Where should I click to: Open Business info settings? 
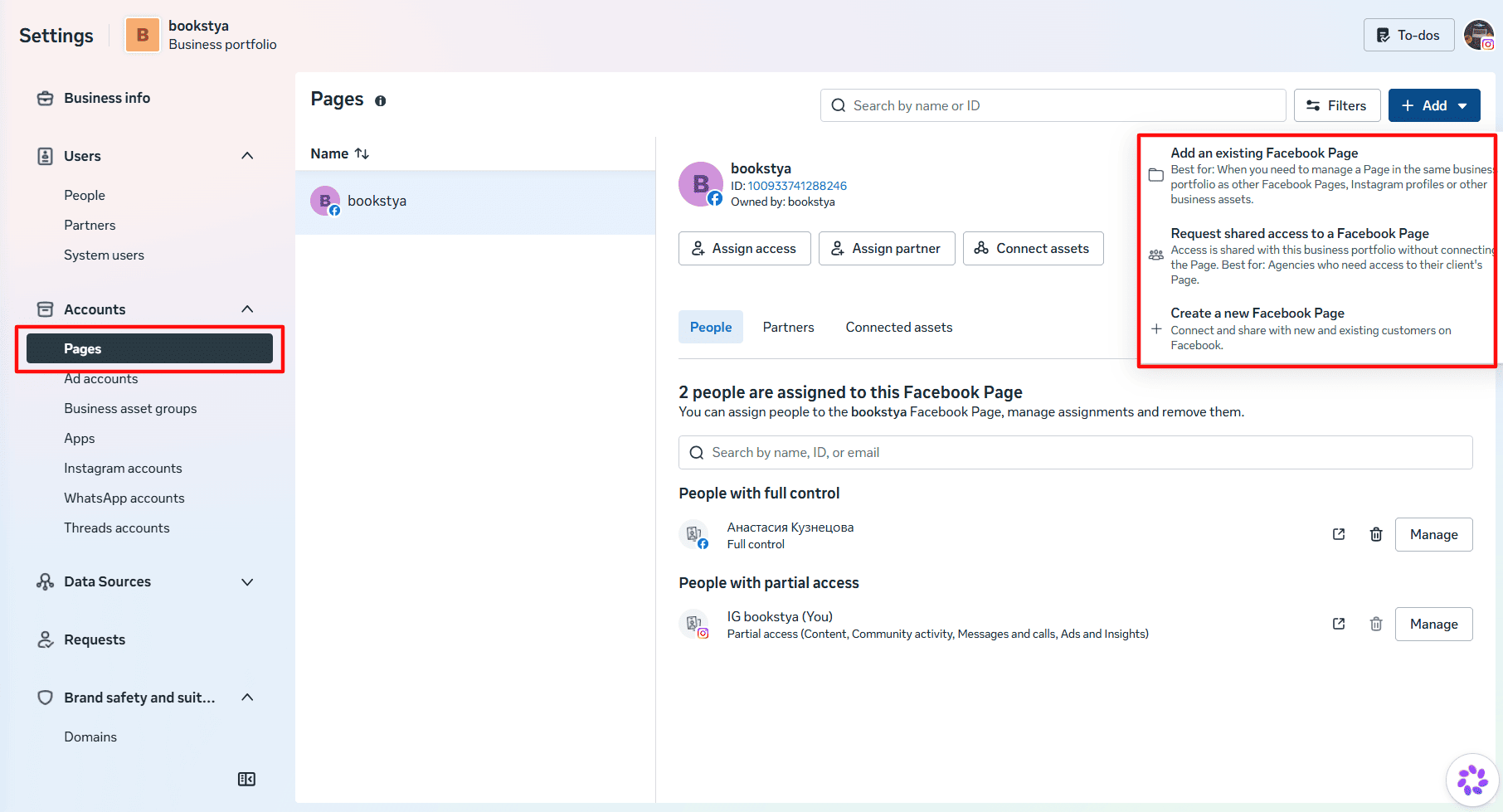[x=107, y=98]
